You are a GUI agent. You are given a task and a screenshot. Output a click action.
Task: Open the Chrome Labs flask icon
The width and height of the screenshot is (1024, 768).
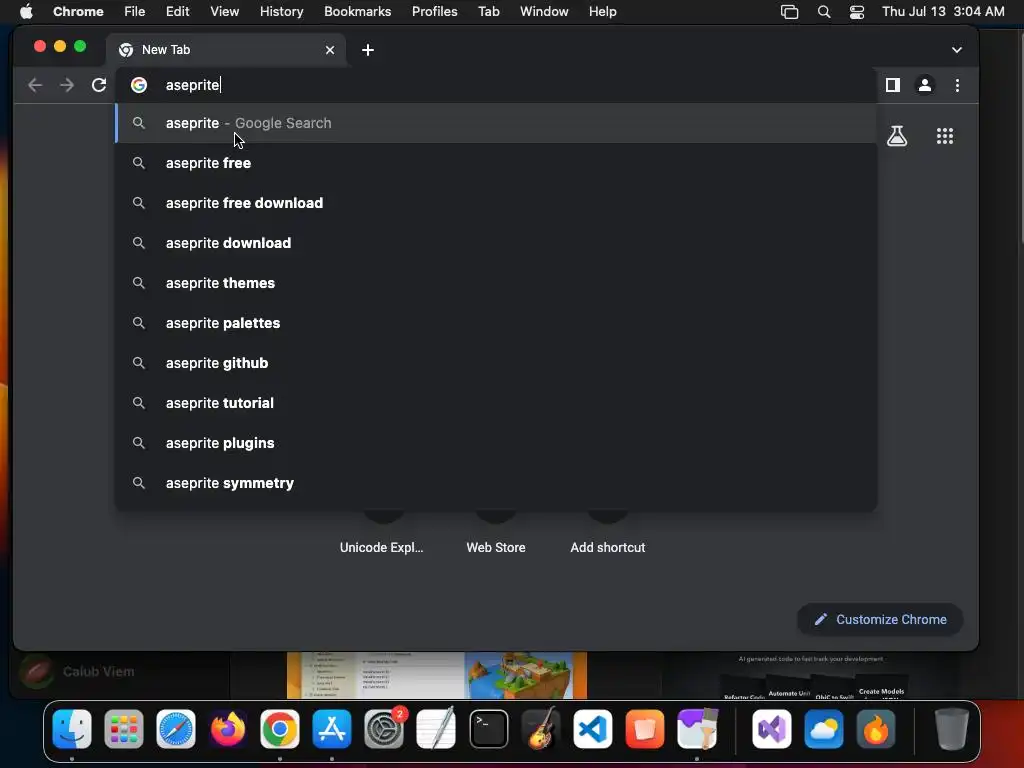pyautogui.click(x=897, y=136)
